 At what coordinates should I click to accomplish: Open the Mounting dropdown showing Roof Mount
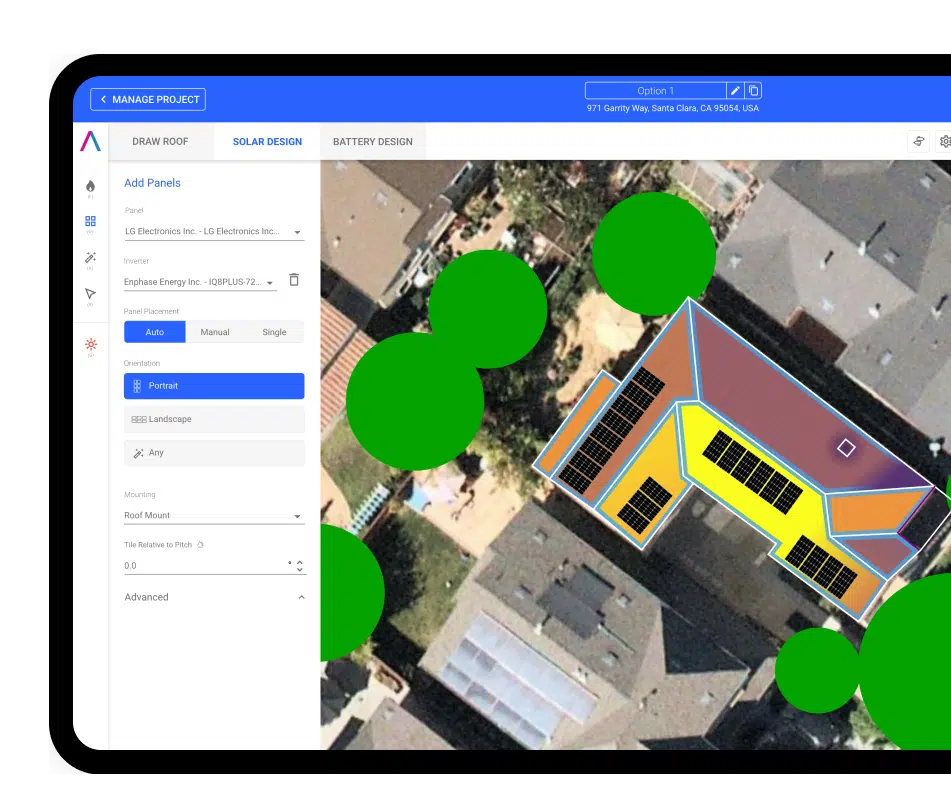[214, 515]
